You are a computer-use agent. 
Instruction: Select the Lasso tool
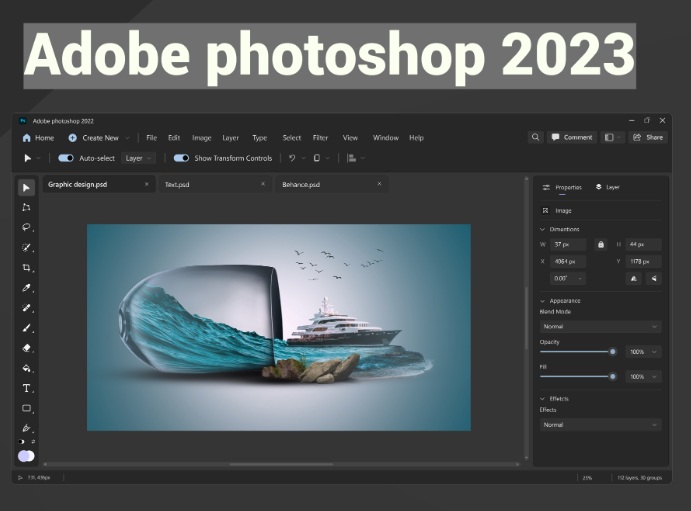(x=26, y=227)
